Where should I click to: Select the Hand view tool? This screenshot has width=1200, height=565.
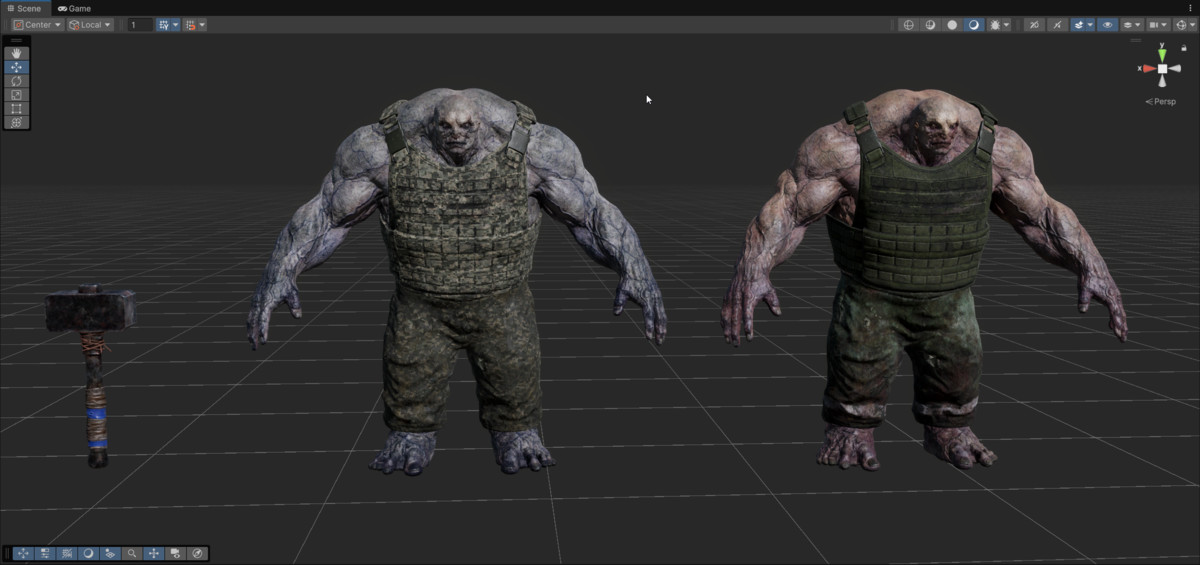(x=16, y=53)
